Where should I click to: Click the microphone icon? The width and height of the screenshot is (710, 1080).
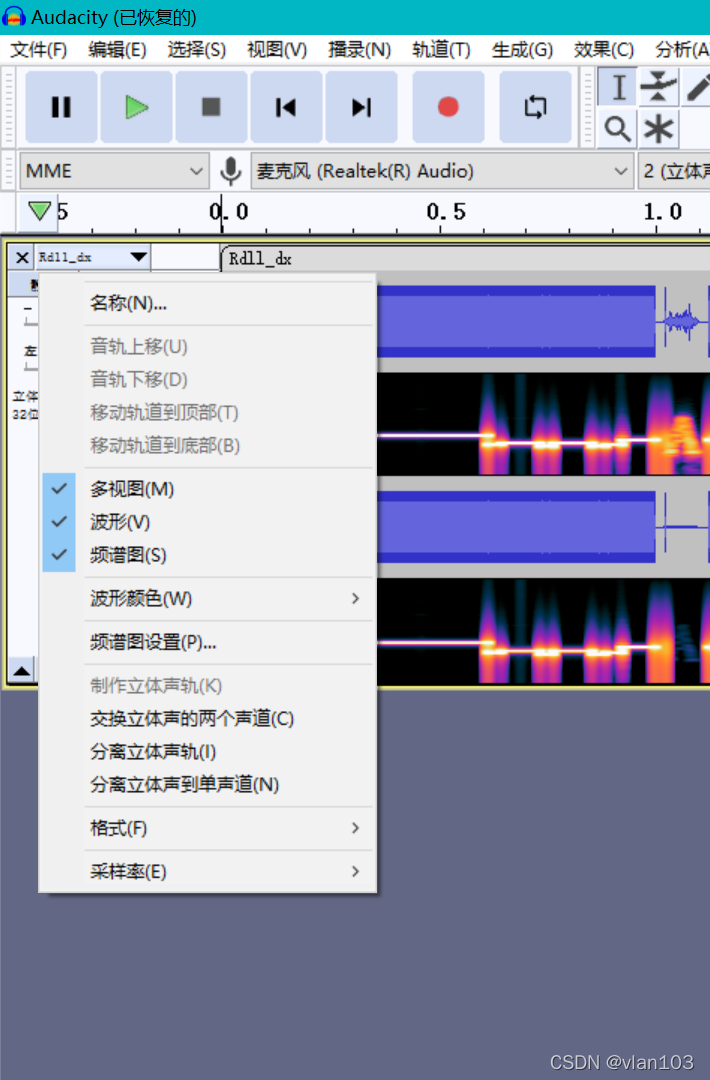click(x=231, y=171)
